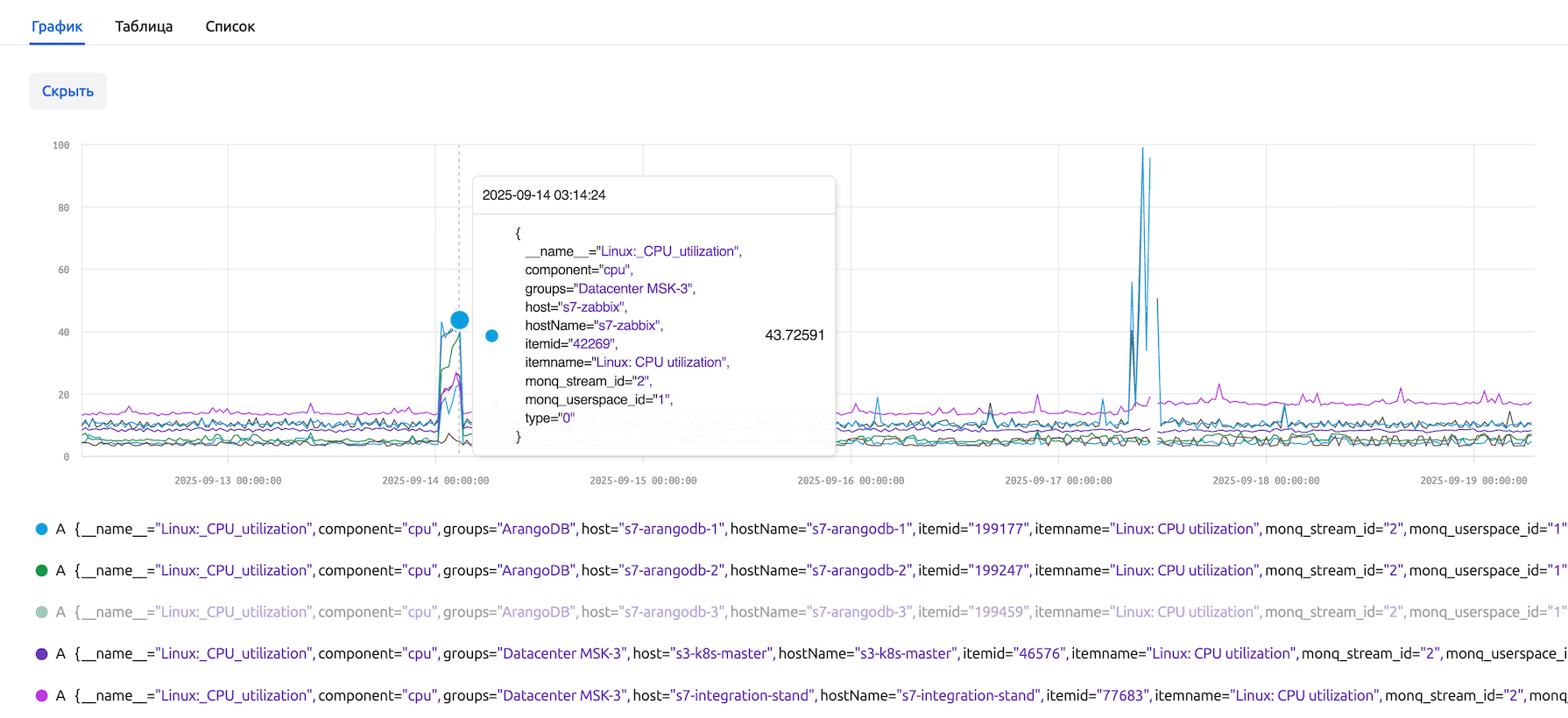
Task: Select the График tab
Action: (57, 26)
